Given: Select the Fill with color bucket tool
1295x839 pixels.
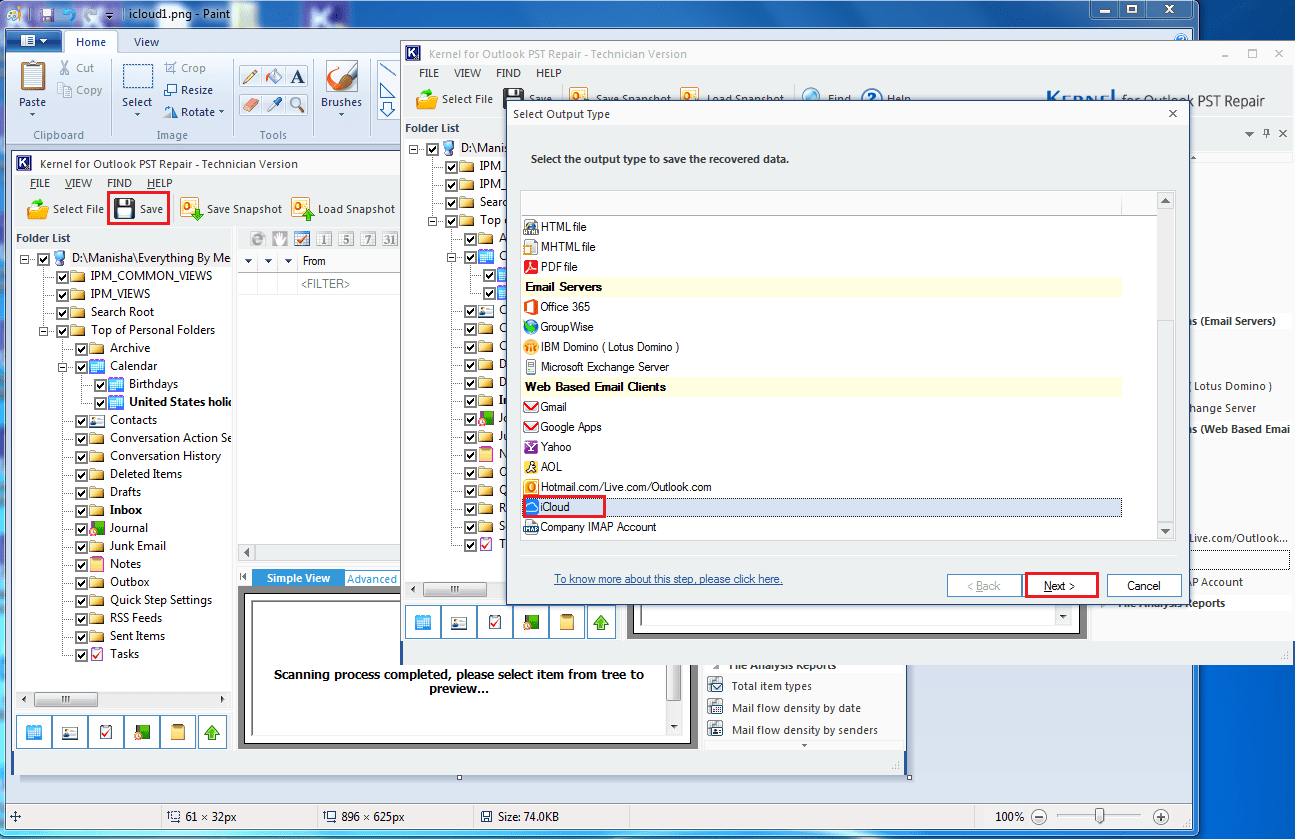Looking at the screenshot, I should click(x=274, y=77).
